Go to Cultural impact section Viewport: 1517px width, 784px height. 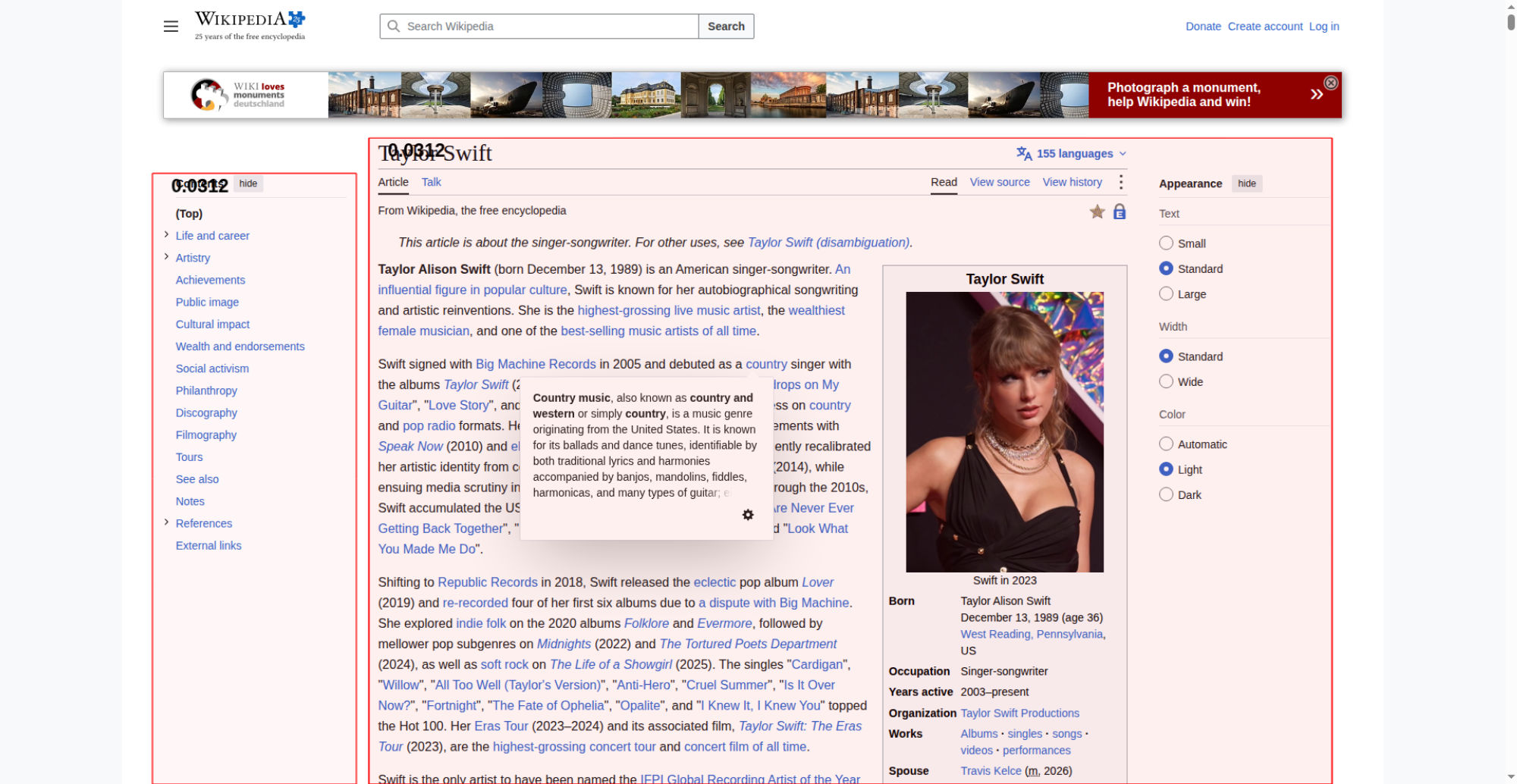[212, 324]
